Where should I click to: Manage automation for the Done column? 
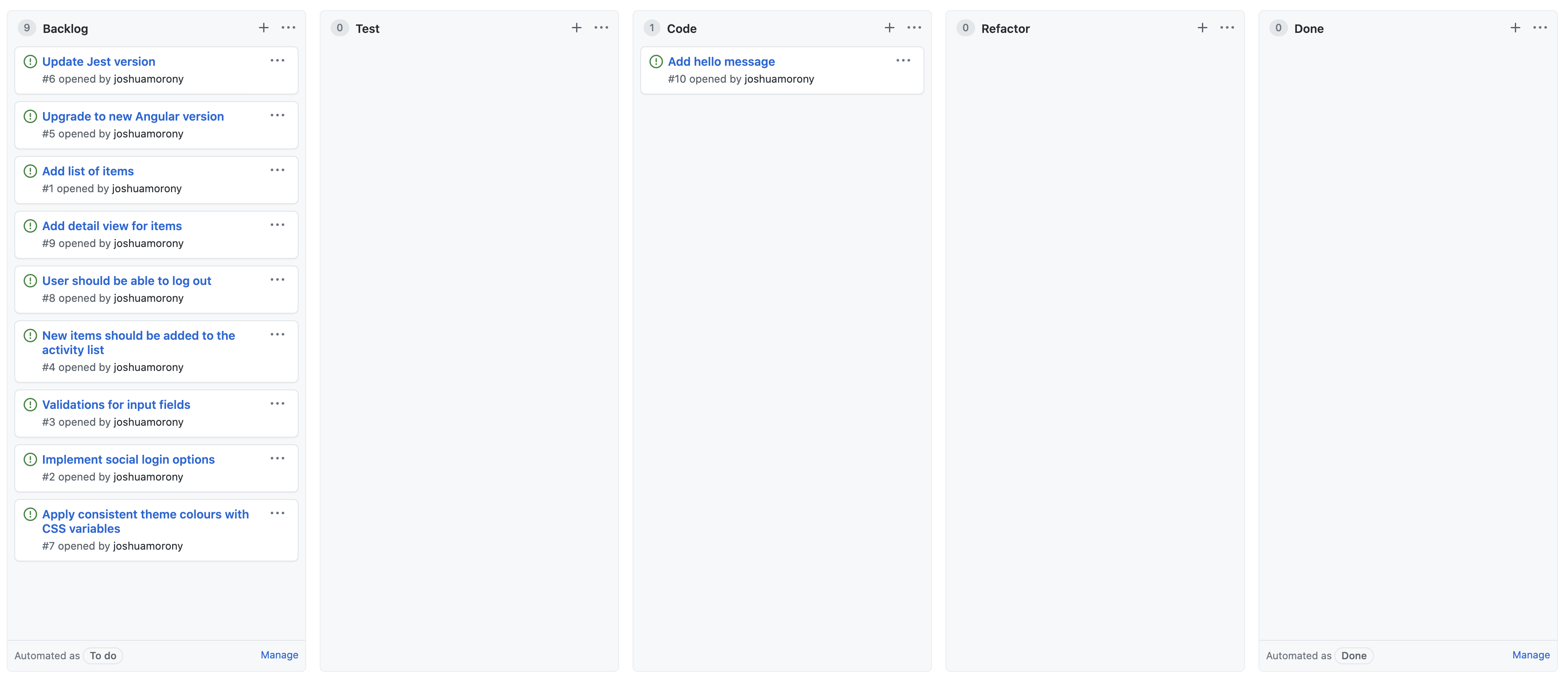click(1531, 655)
